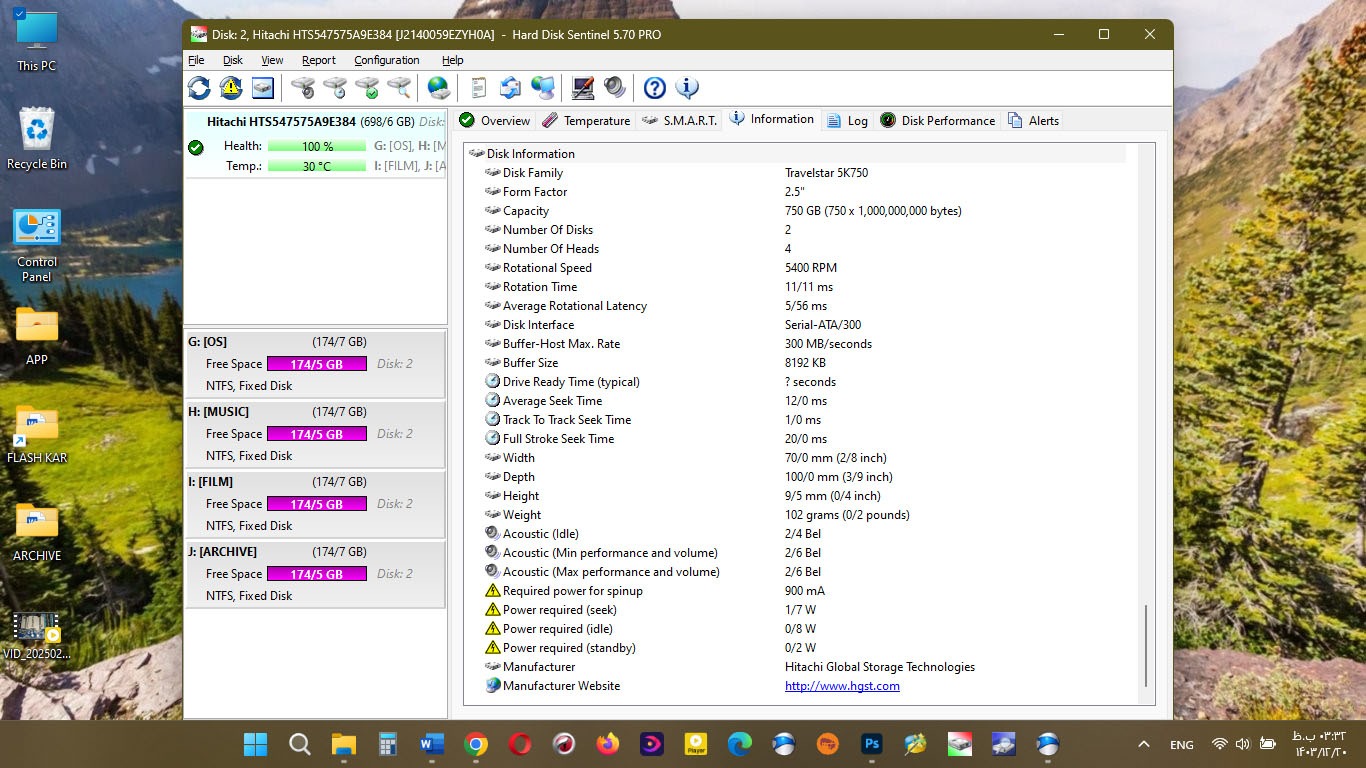This screenshot has height=768, width=1366.
Task: Click the blue info bubble About icon
Action: (x=687, y=88)
